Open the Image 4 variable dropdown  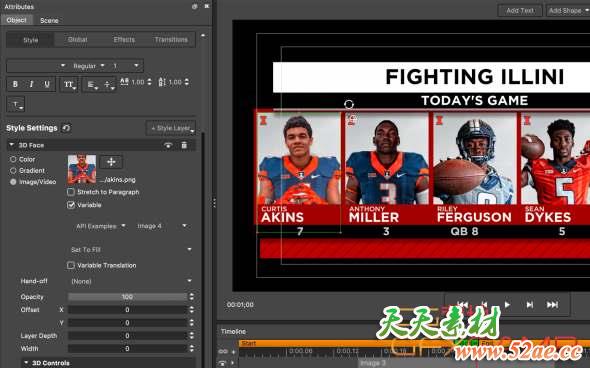pyautogui.click(x=162, y=226)
